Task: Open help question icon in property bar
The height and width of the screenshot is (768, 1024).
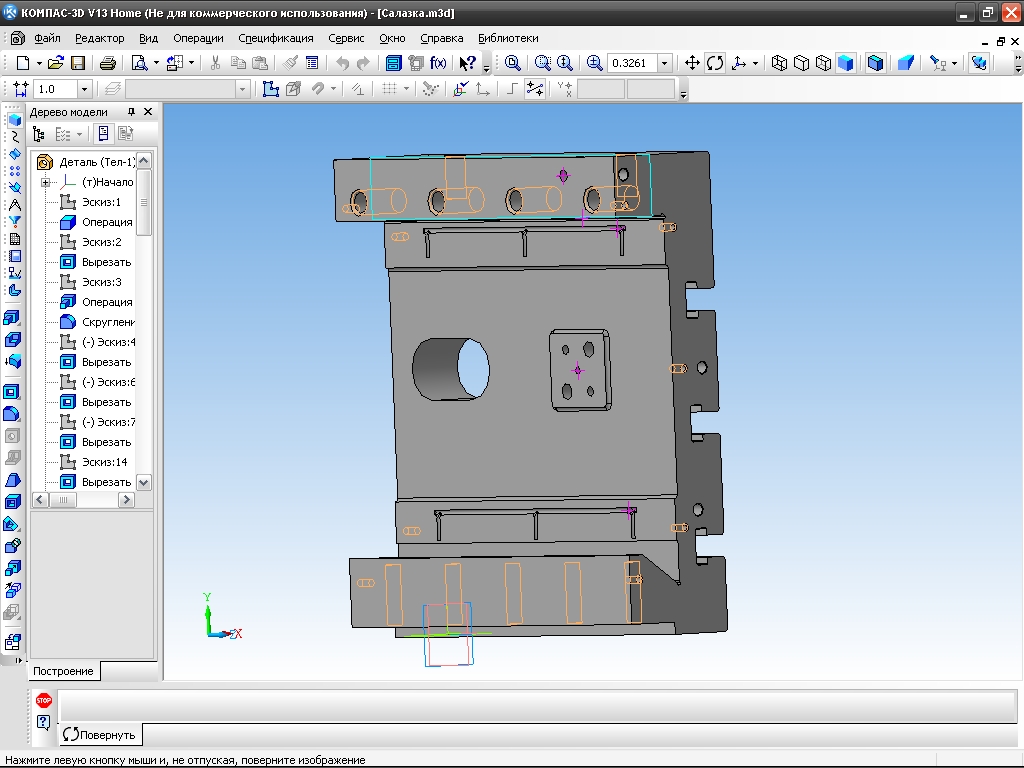Action: [x=44, y=722]
